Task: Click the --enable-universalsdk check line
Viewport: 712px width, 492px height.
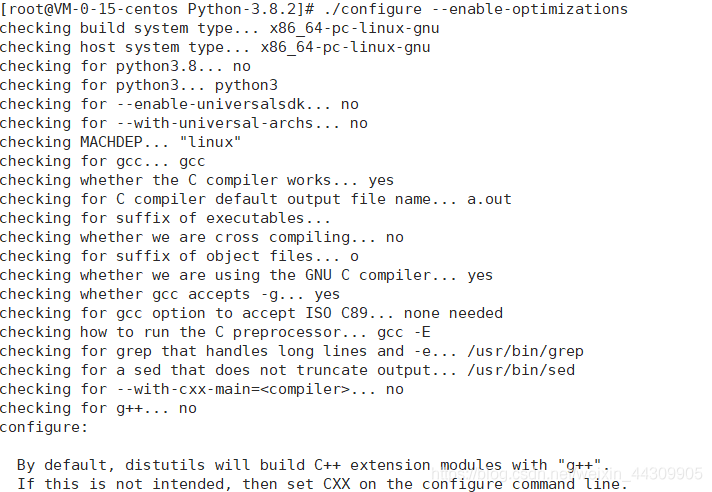Action: pos(179,105)
